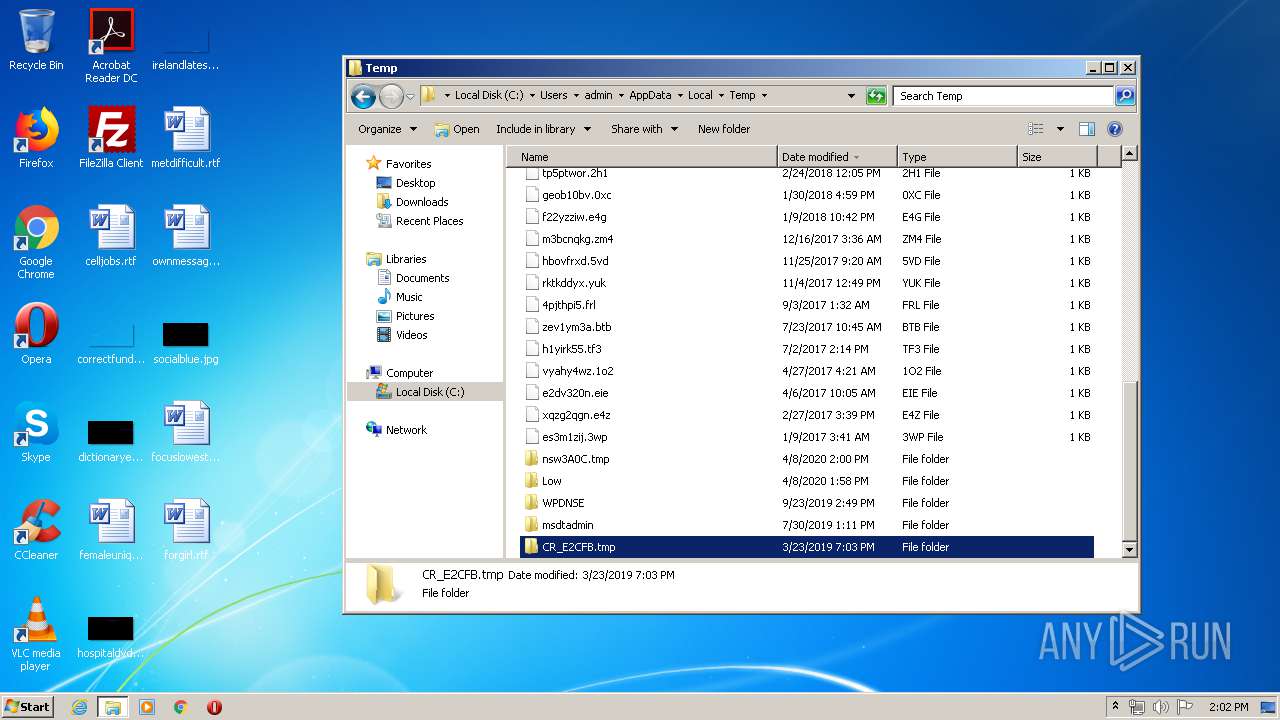Click the AppData breadcrumb segment
Screen dimensions: 1280x720
point(650,96)
